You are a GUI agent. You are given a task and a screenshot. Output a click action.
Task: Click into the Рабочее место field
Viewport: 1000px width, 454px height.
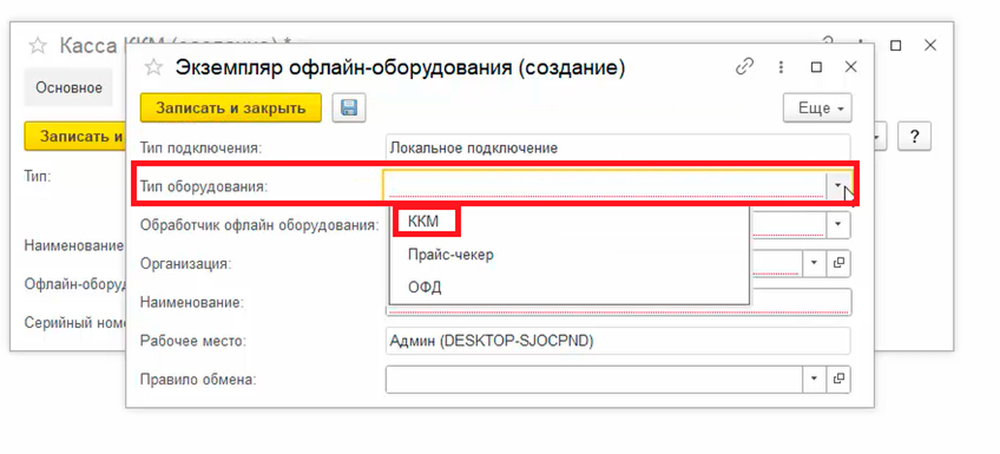616,341
